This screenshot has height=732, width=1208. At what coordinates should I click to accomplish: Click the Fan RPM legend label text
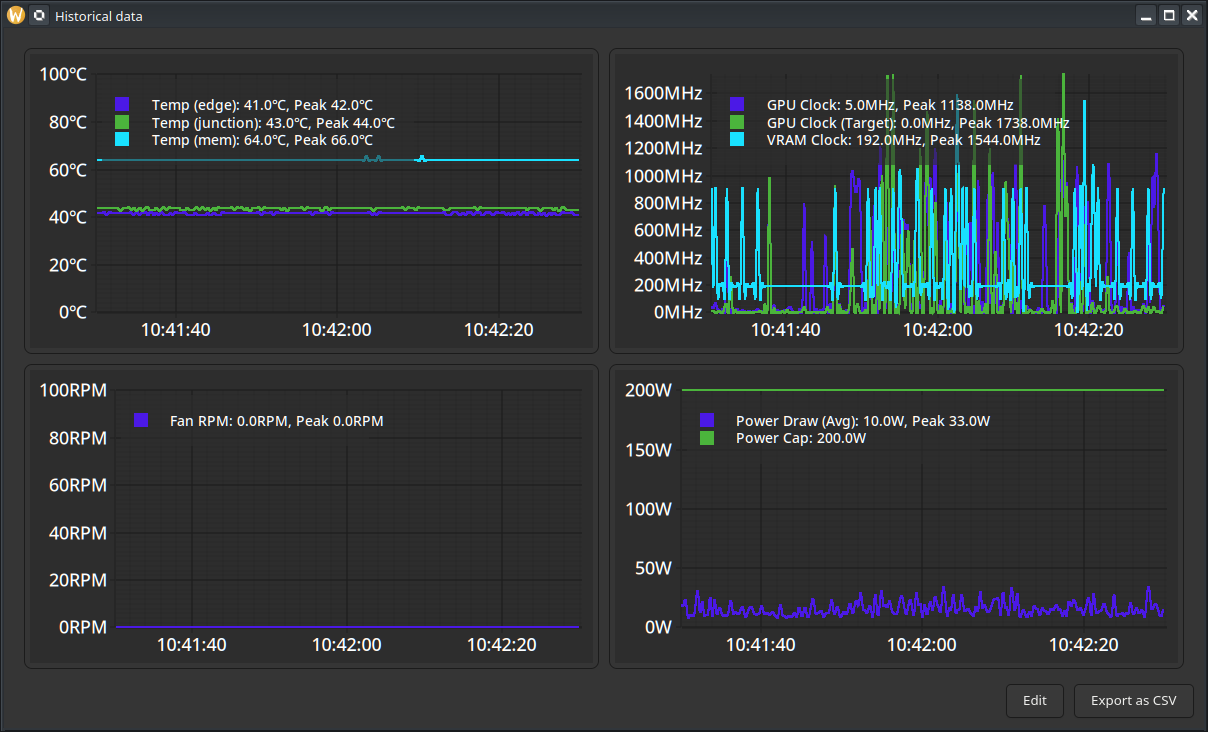pyautogui.click(x=276, y=421)
